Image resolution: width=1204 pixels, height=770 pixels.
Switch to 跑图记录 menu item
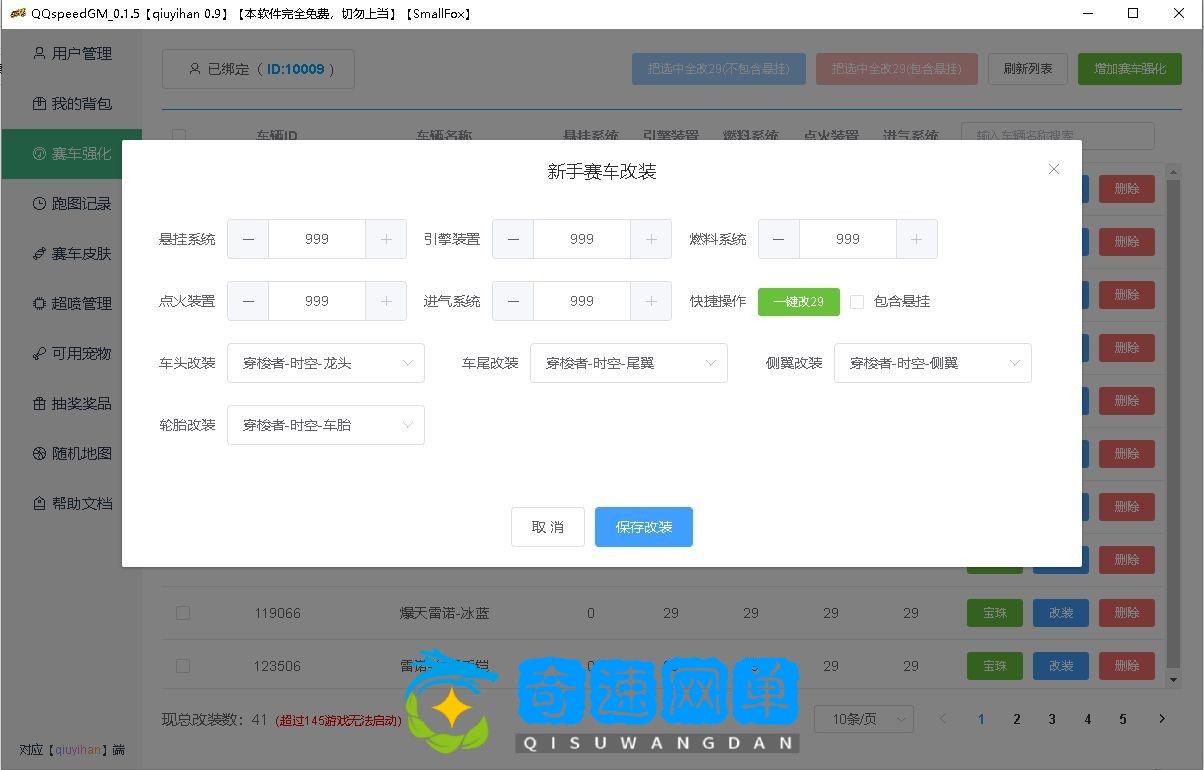pyautogui.click(x=72, y=204)
